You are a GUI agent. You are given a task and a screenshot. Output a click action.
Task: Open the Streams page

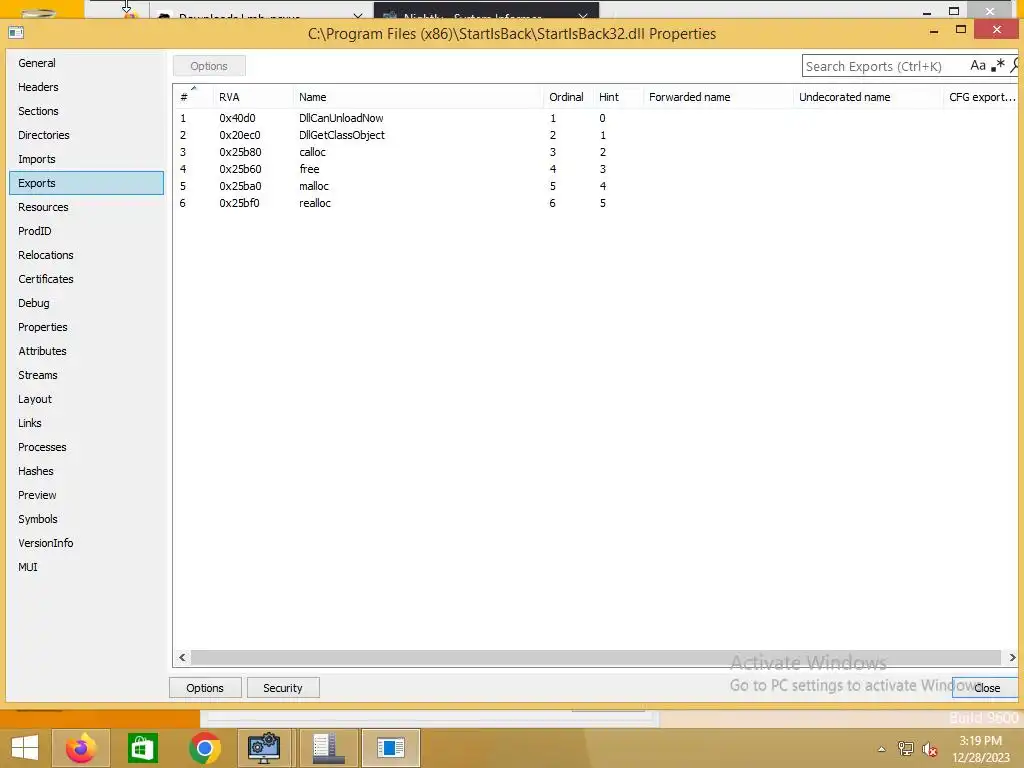(x=86, y=375)
